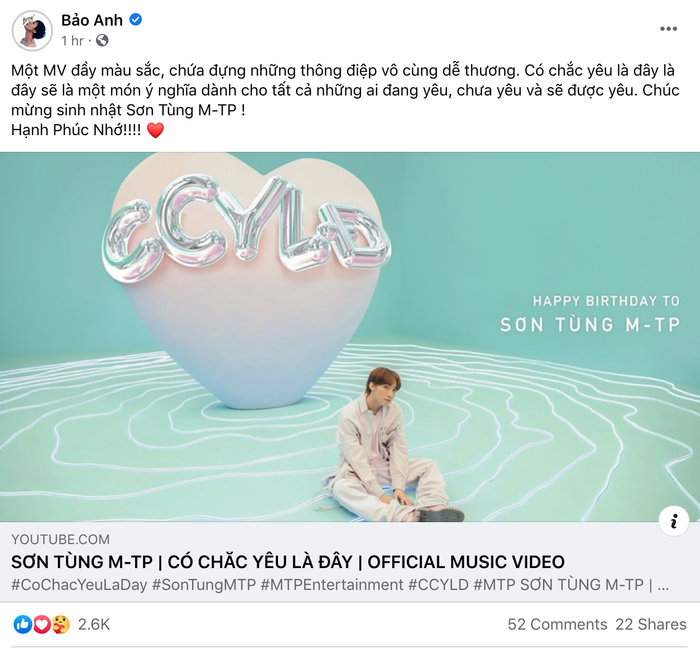Open the Sơn Tùng M-TP official music video title
Image resolution: width=700 pixels, height=650 pixels.
click(288, 562)
